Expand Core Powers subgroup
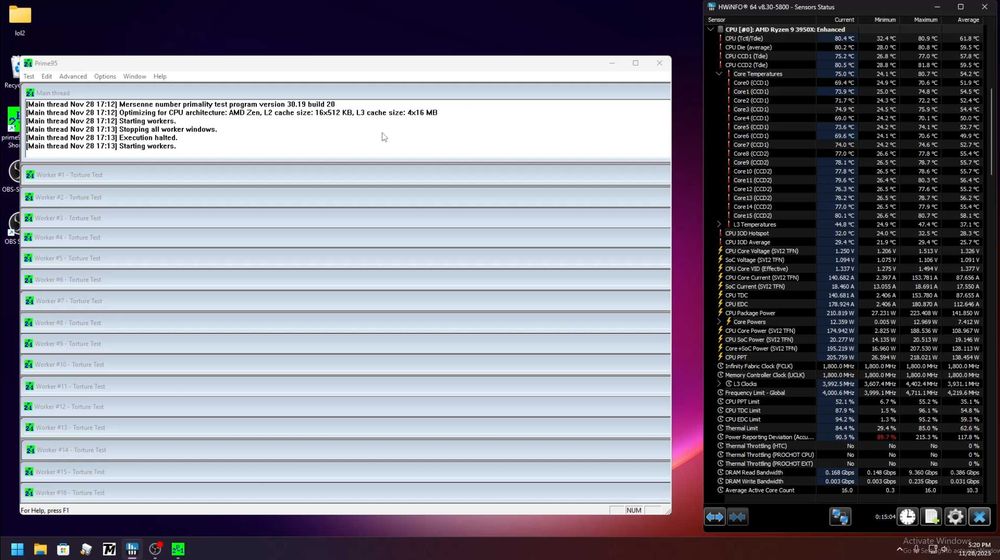 point(719,322)
